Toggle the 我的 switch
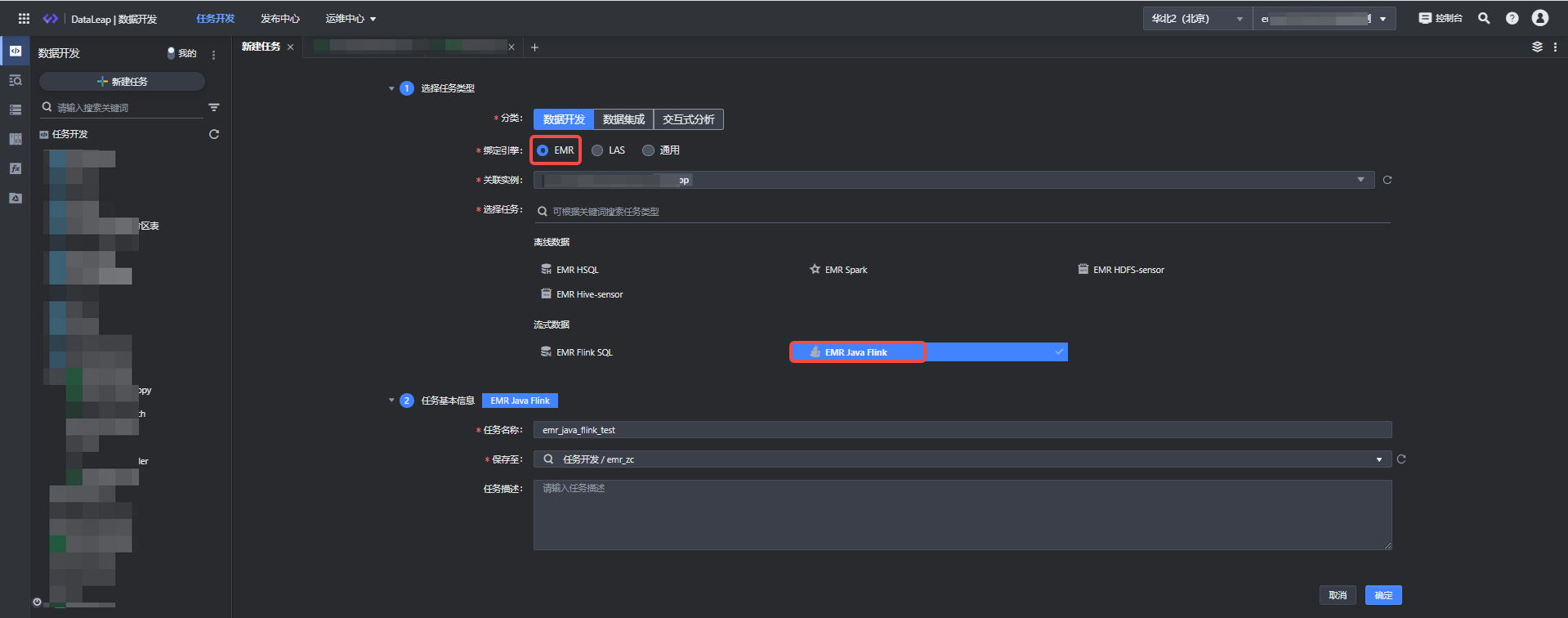Screen dimensions: 1568x618 171,53
